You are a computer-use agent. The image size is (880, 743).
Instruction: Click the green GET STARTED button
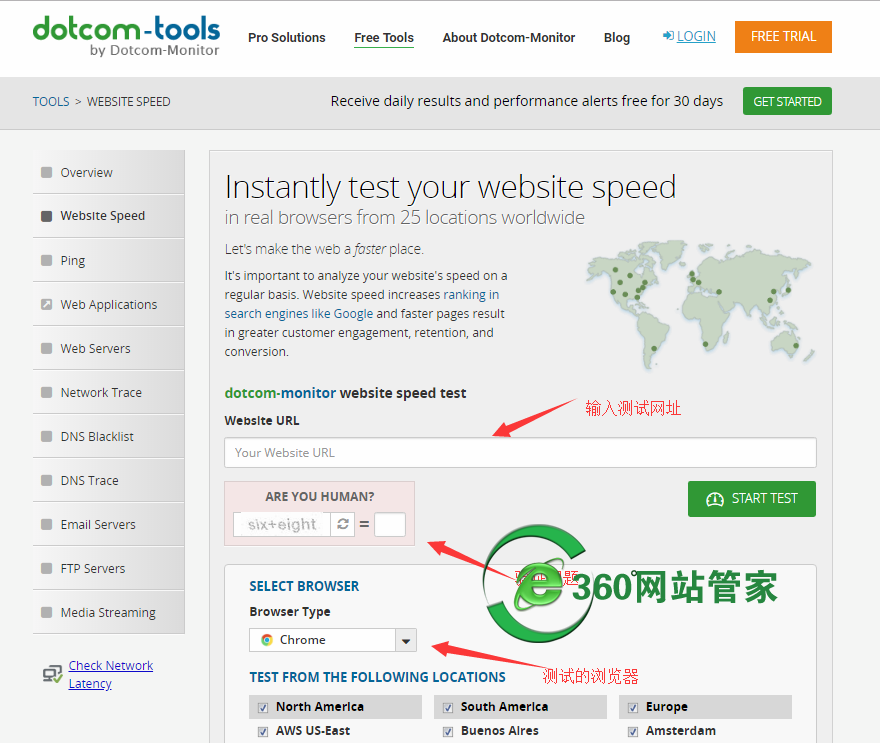787,102
